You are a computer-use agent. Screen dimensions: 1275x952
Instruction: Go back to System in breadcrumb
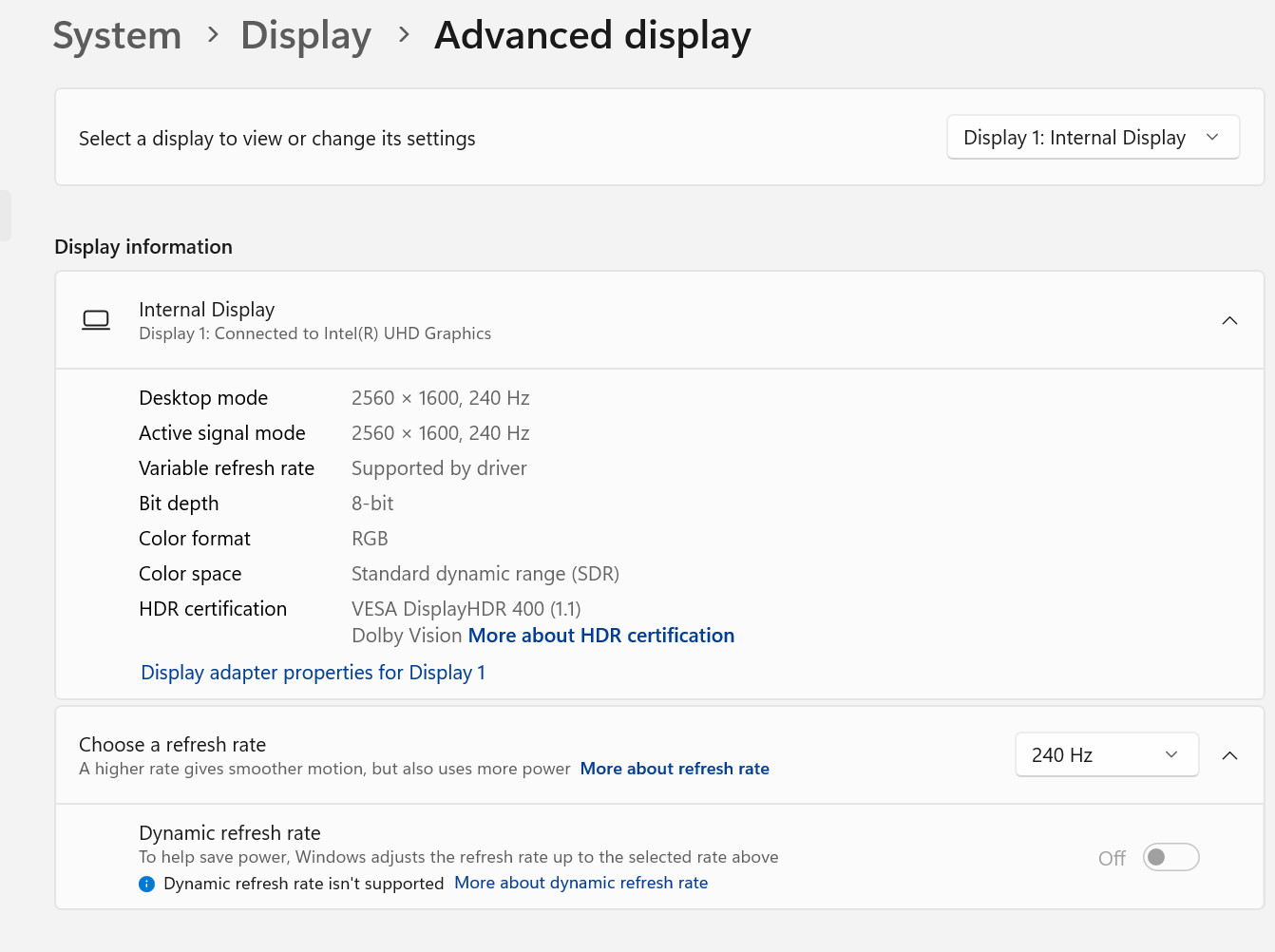point(117,35)
